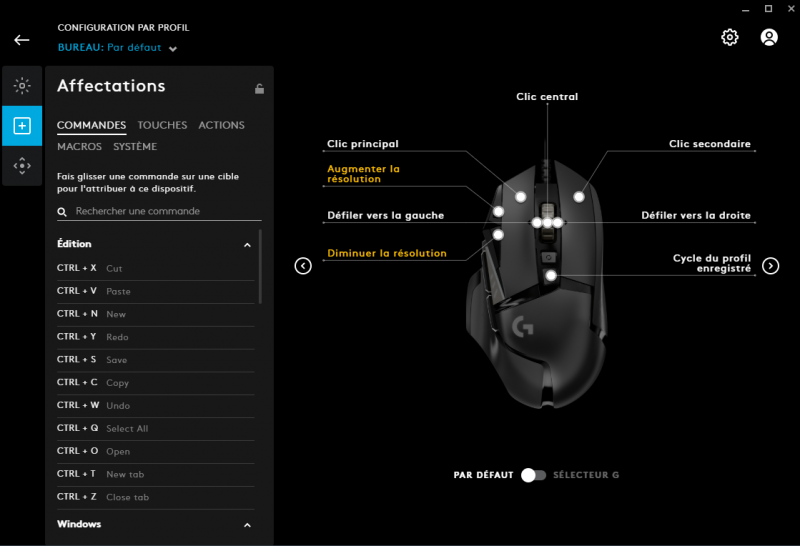Select the CTRL + Q Select All command
Image resolution: width=800 pixels, height=546 pixels.
pyautogui.click(x=156, y=429)
